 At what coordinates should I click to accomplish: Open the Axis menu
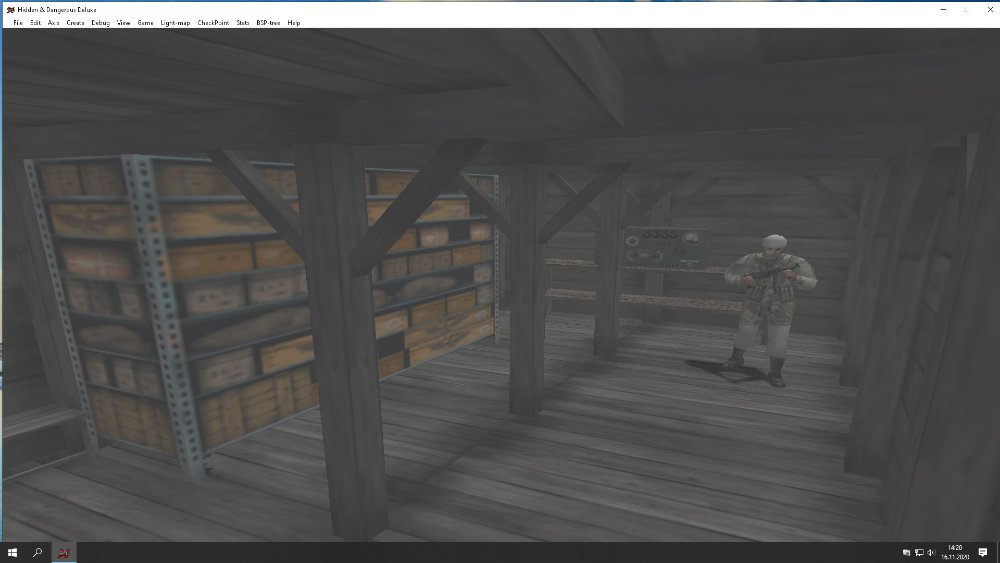coord(54,22)
